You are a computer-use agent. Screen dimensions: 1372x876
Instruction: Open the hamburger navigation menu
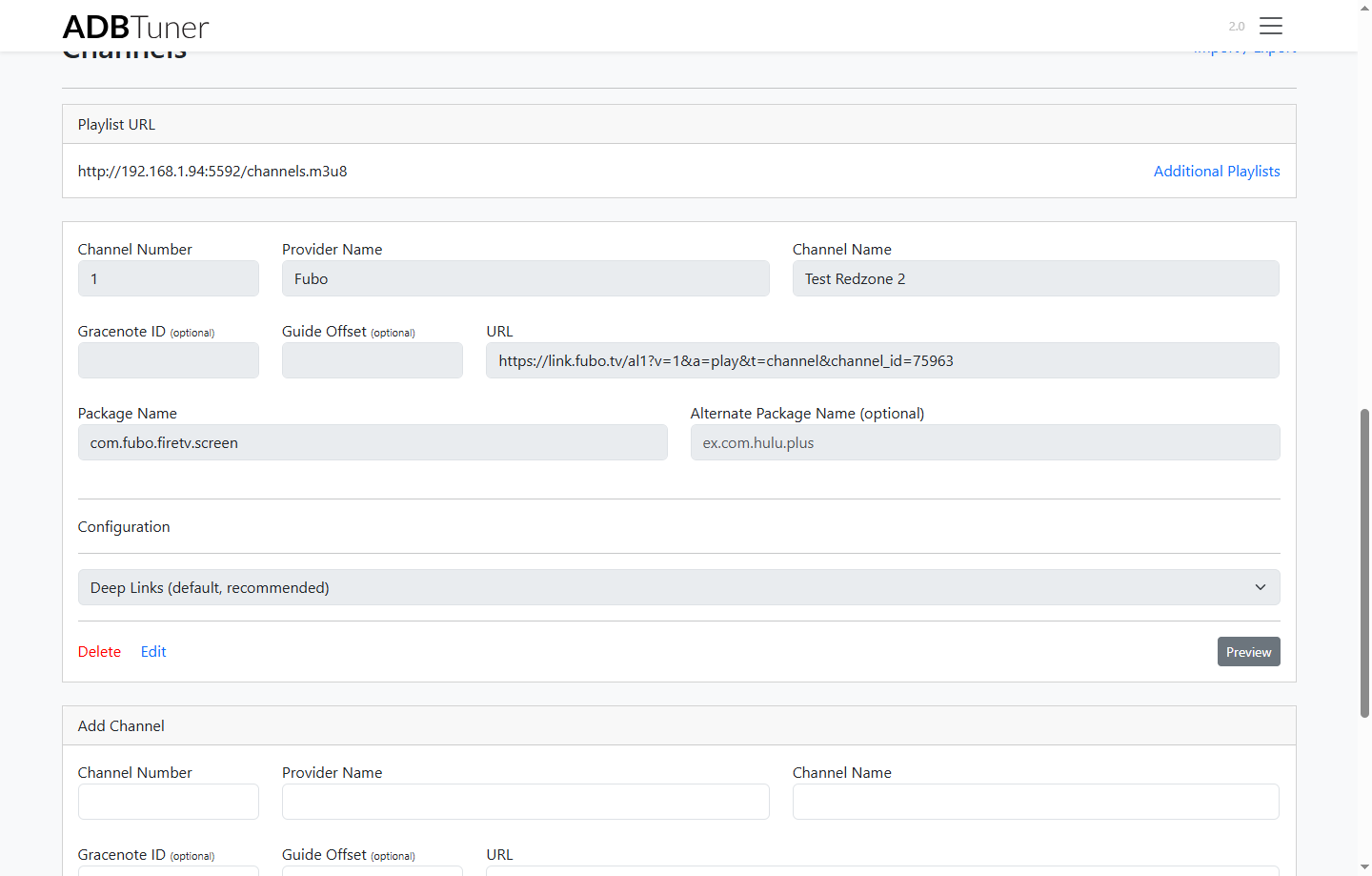coord(1270,26)
